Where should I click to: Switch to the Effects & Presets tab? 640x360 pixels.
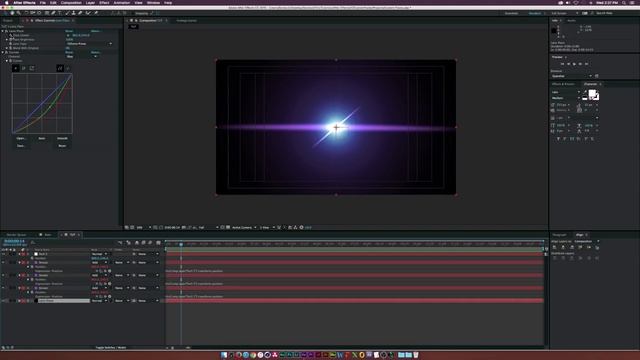[563, 84]
